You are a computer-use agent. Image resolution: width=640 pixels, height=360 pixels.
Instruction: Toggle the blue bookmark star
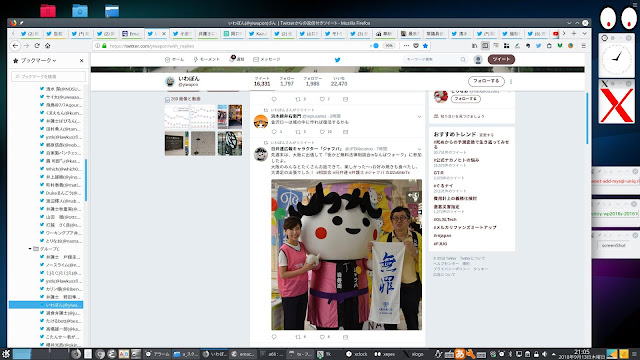tap(425, 46)
